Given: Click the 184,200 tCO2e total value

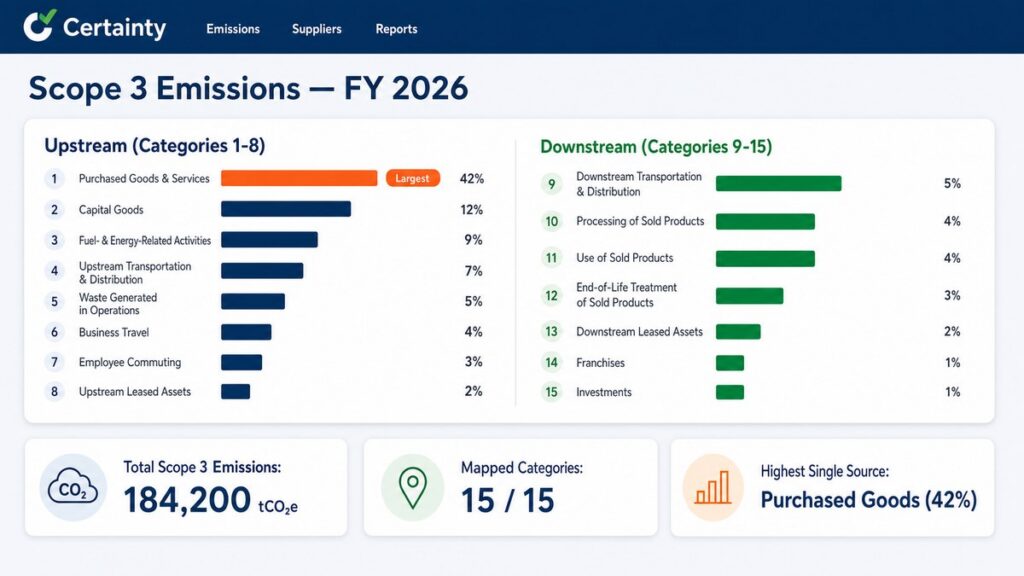Looking at the screenshot, I should point(210,500).
